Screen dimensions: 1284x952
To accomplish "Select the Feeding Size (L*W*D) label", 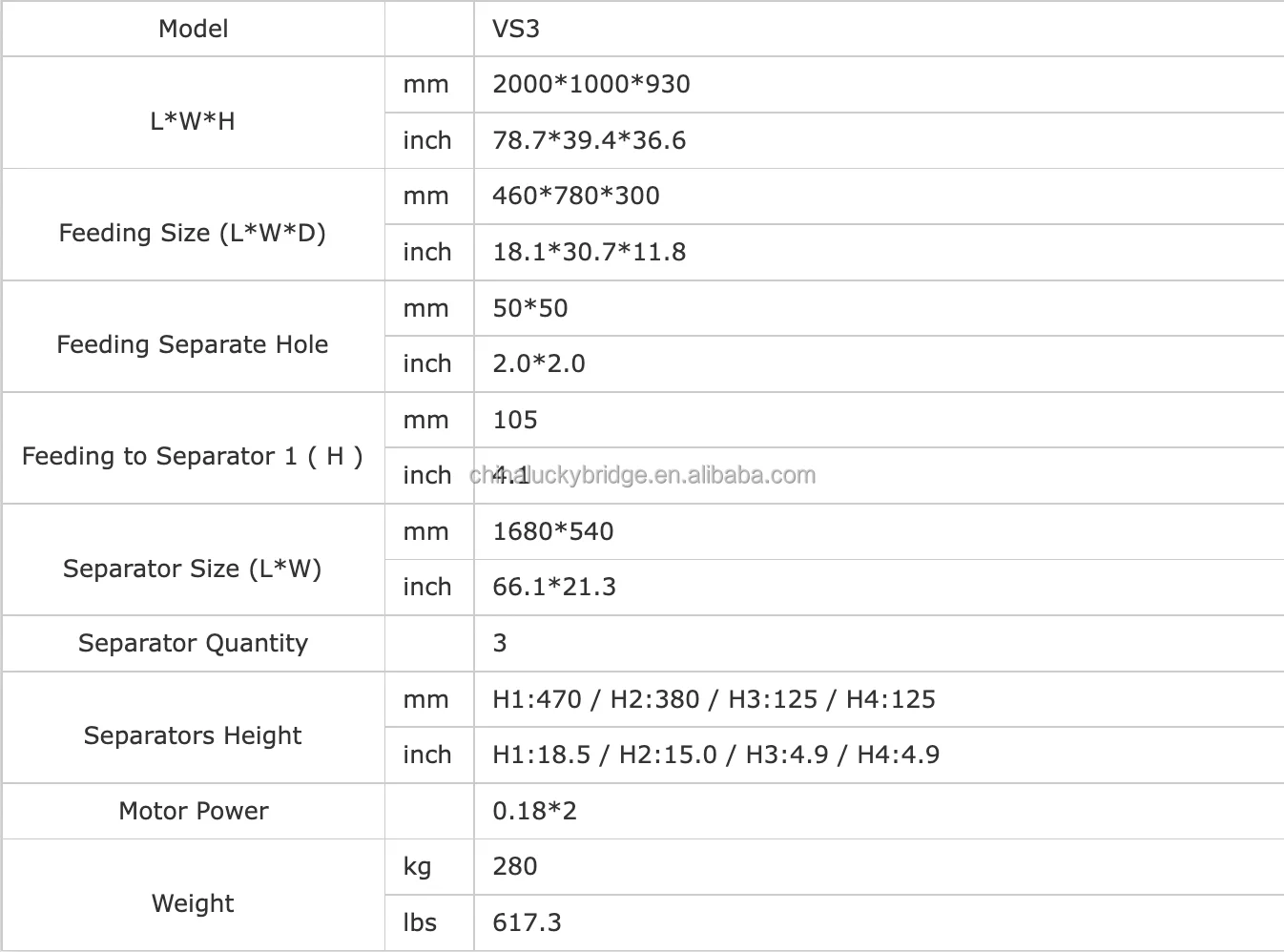I will pos(193,233).
